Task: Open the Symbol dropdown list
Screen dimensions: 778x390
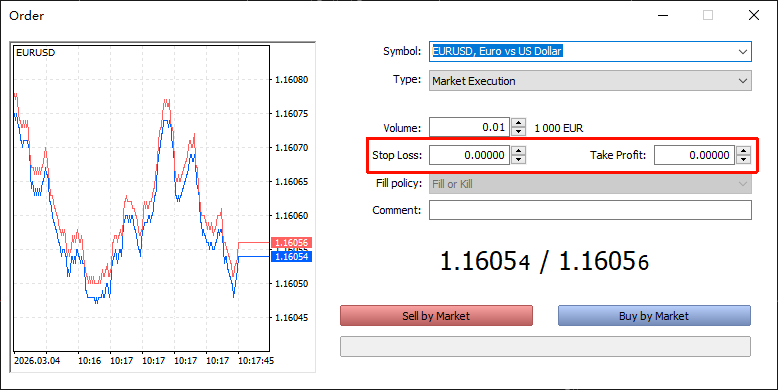Action: coord(742,52)
